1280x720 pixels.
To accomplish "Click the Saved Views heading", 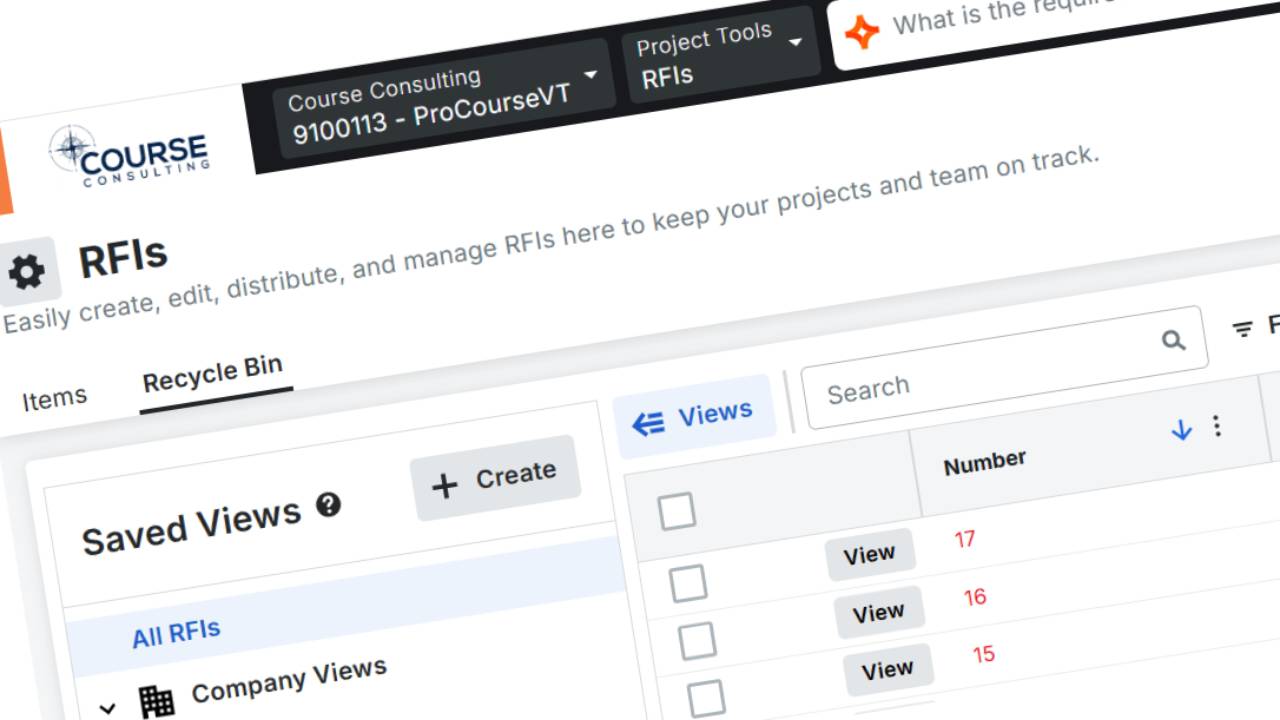I will pos(191,526).
